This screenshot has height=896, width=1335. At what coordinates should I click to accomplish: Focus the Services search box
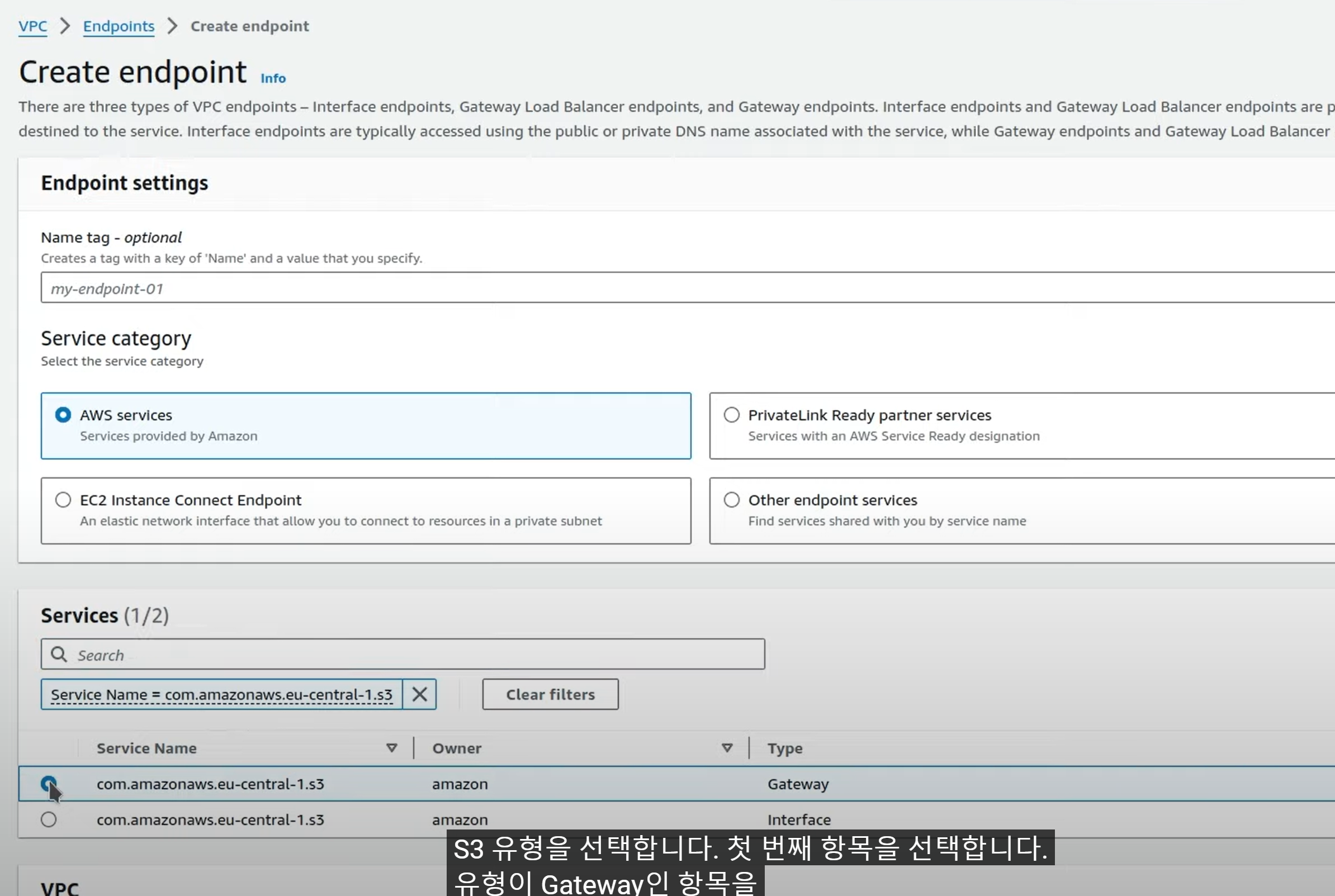[x=411, y=655]
